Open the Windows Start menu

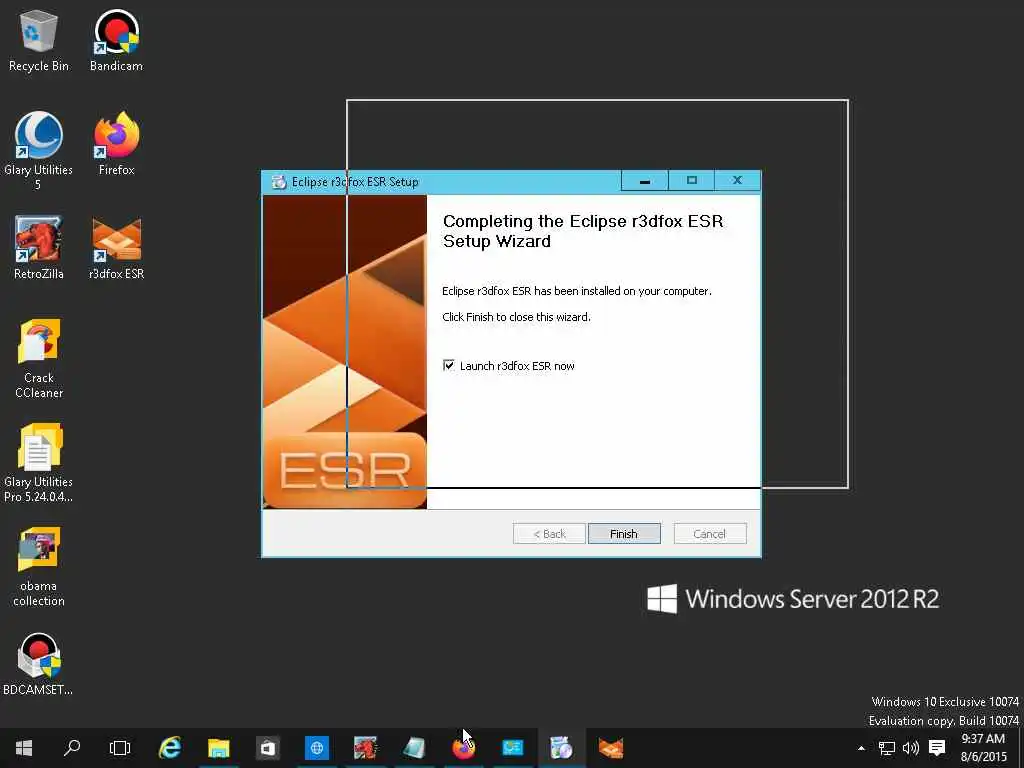24,748
